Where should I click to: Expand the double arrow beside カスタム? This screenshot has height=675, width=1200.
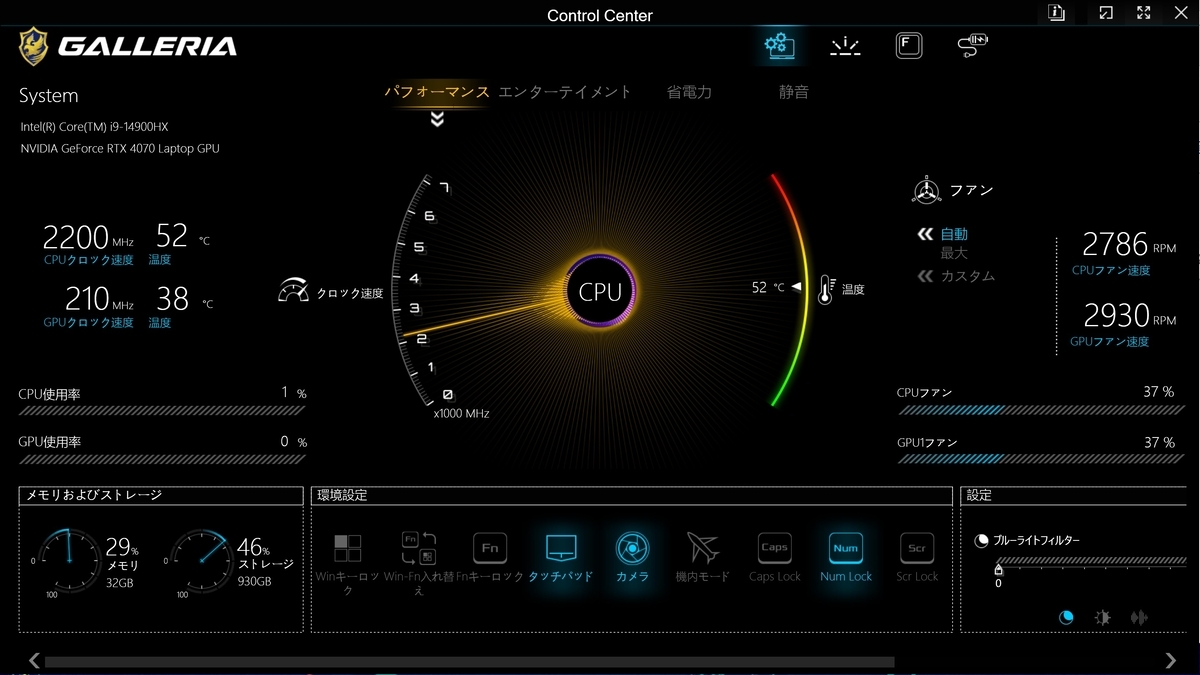coord(925,276)
